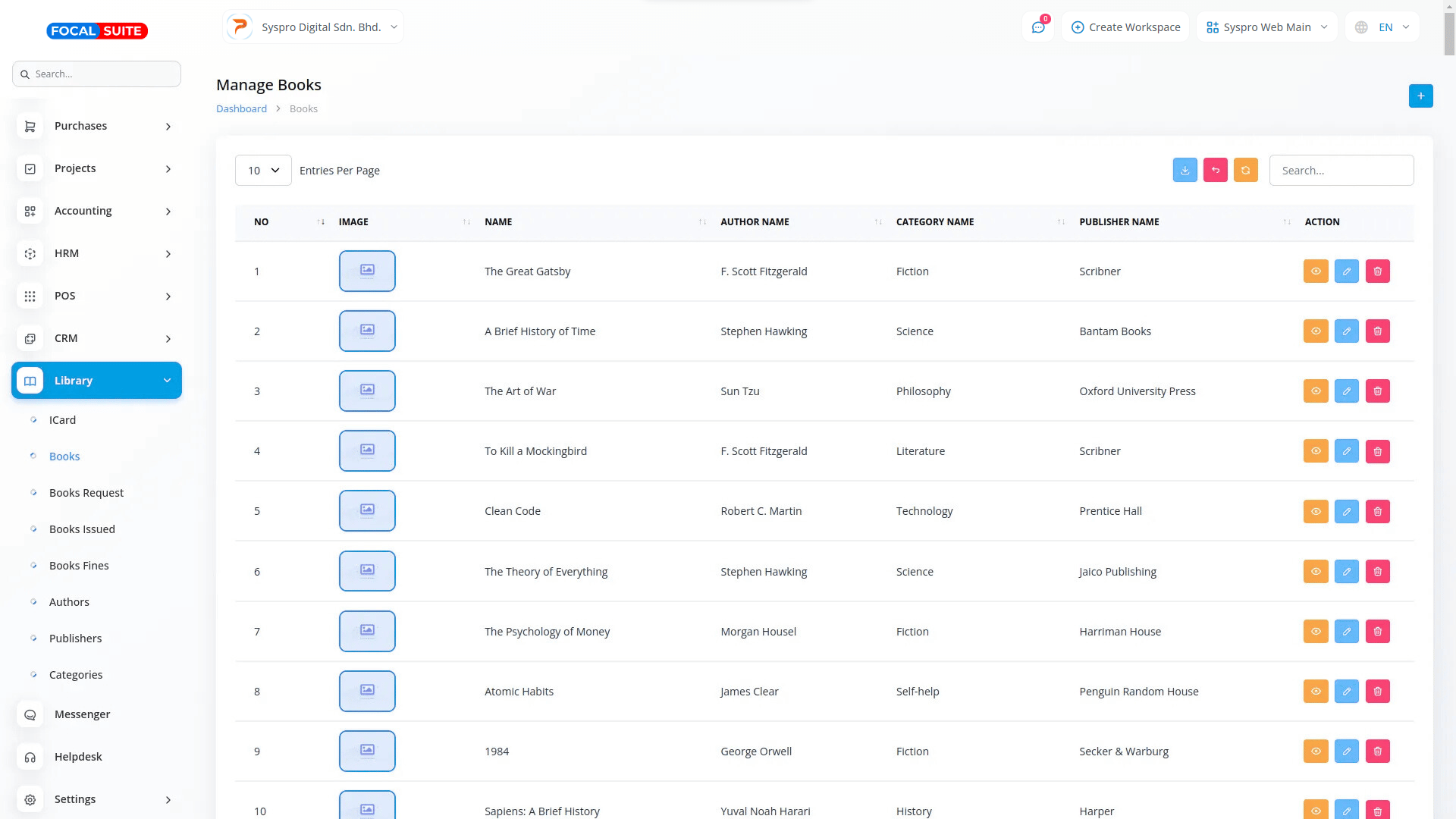View 1984 details with eye icon

(1316, 752)
